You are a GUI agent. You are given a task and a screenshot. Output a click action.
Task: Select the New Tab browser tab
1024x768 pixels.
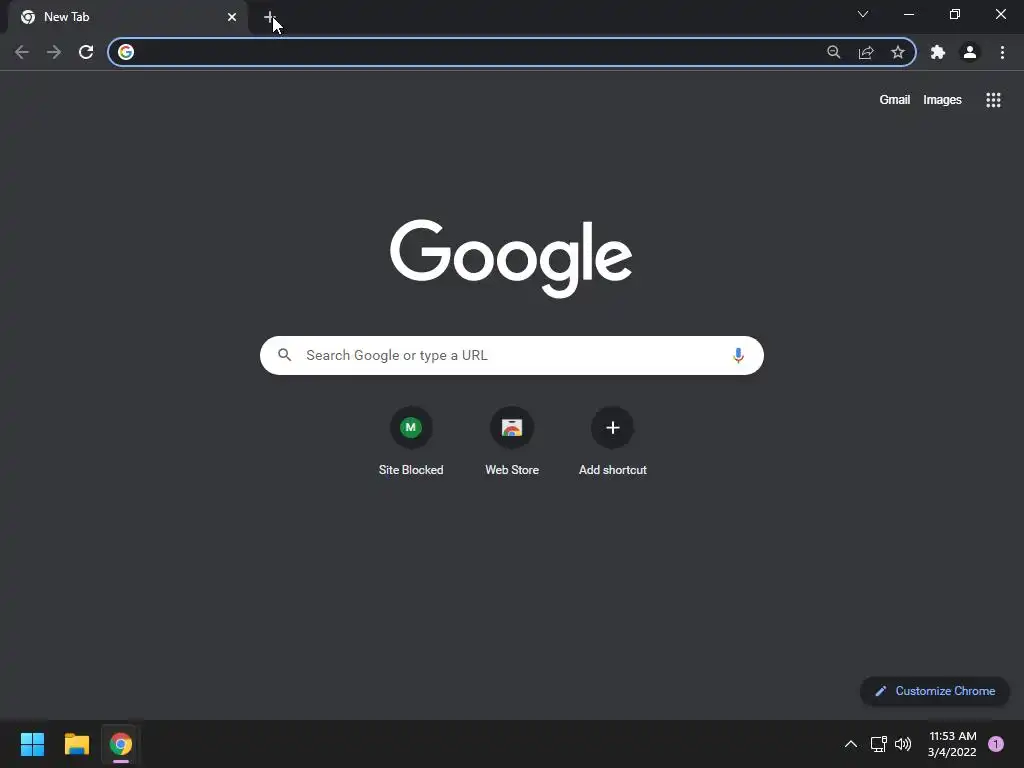click(x=128, y=17)
